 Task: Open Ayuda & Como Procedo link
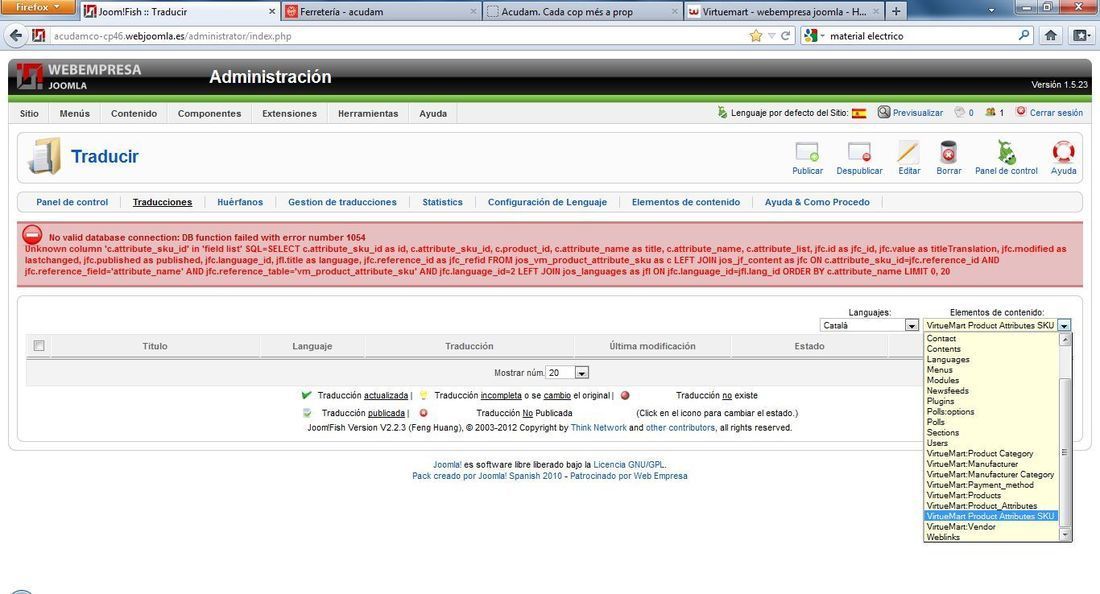pyautogui.click(x=817, y=202)
